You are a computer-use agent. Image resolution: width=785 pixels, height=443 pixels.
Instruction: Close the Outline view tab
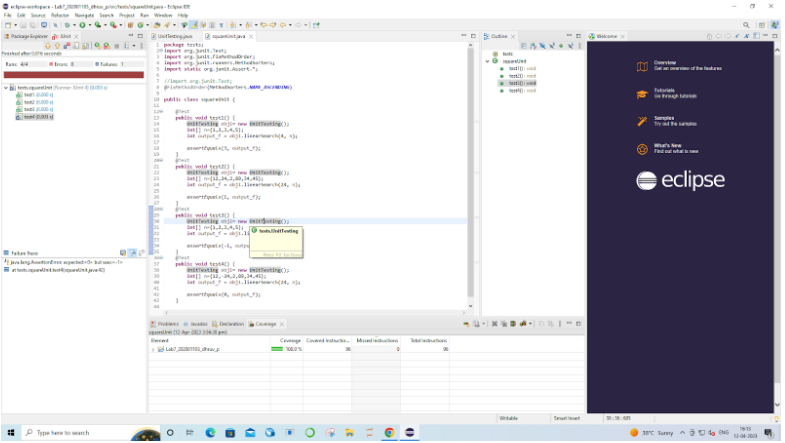tap(513, 36)
